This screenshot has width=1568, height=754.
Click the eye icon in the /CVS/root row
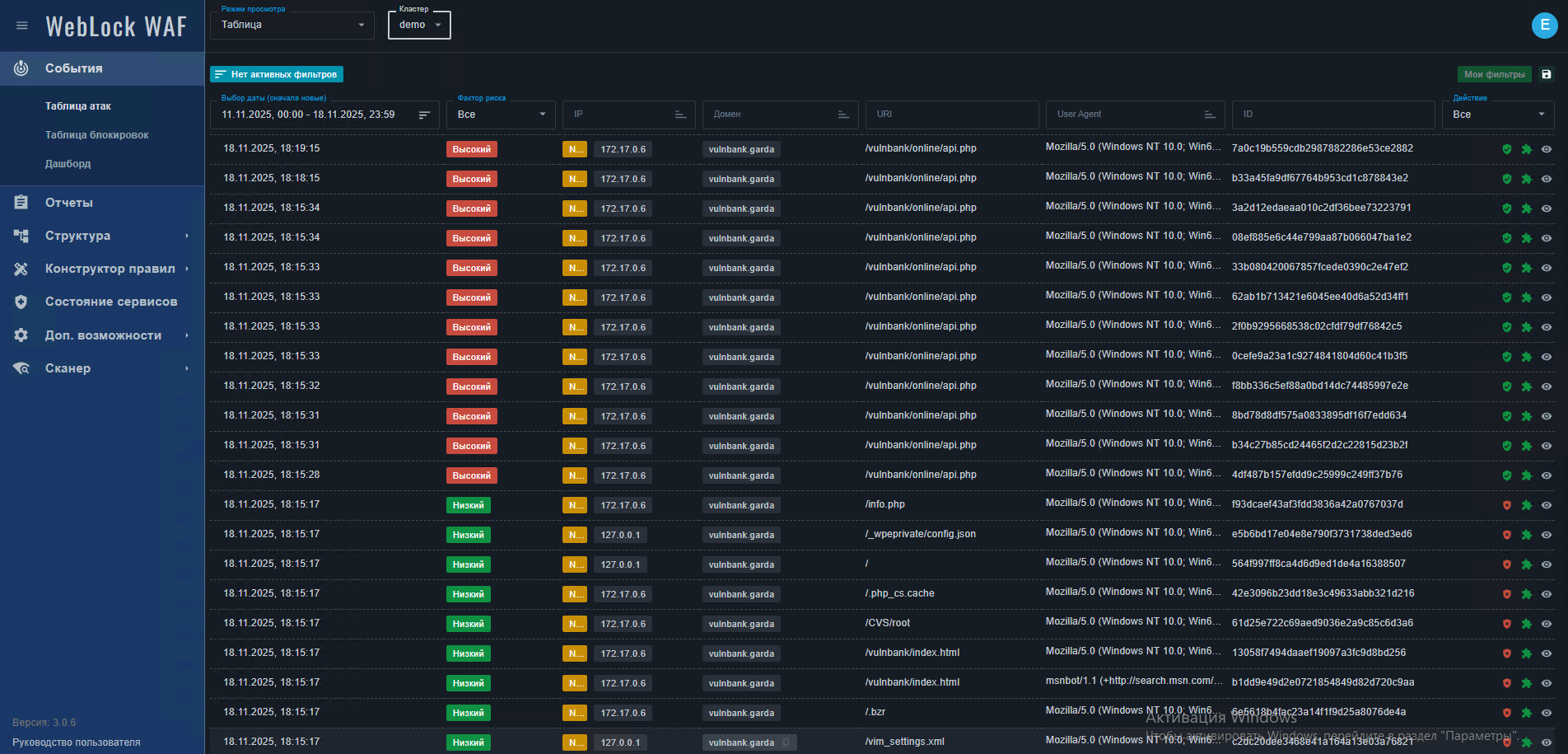1547,624
